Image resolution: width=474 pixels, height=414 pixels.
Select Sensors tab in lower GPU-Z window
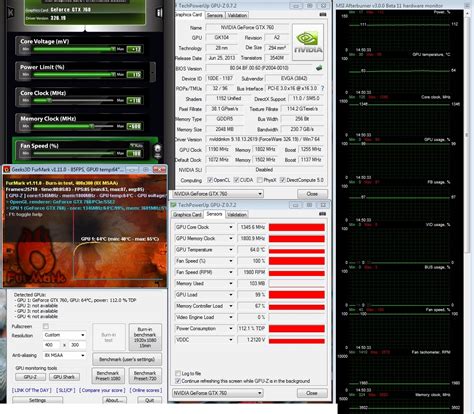pyautogui.click(x=214, y=214)
